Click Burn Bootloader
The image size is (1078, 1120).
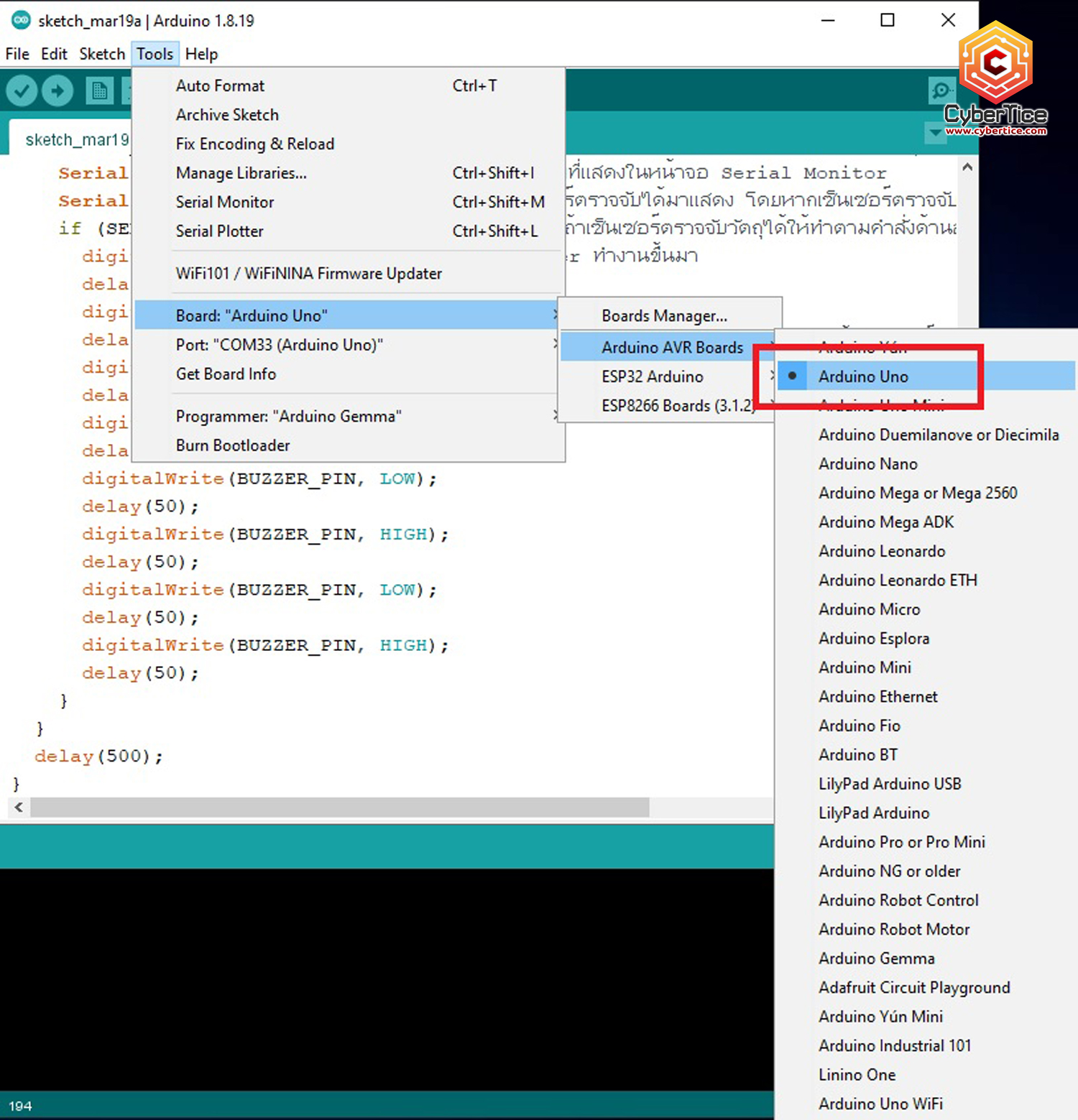tap(233, 445)
